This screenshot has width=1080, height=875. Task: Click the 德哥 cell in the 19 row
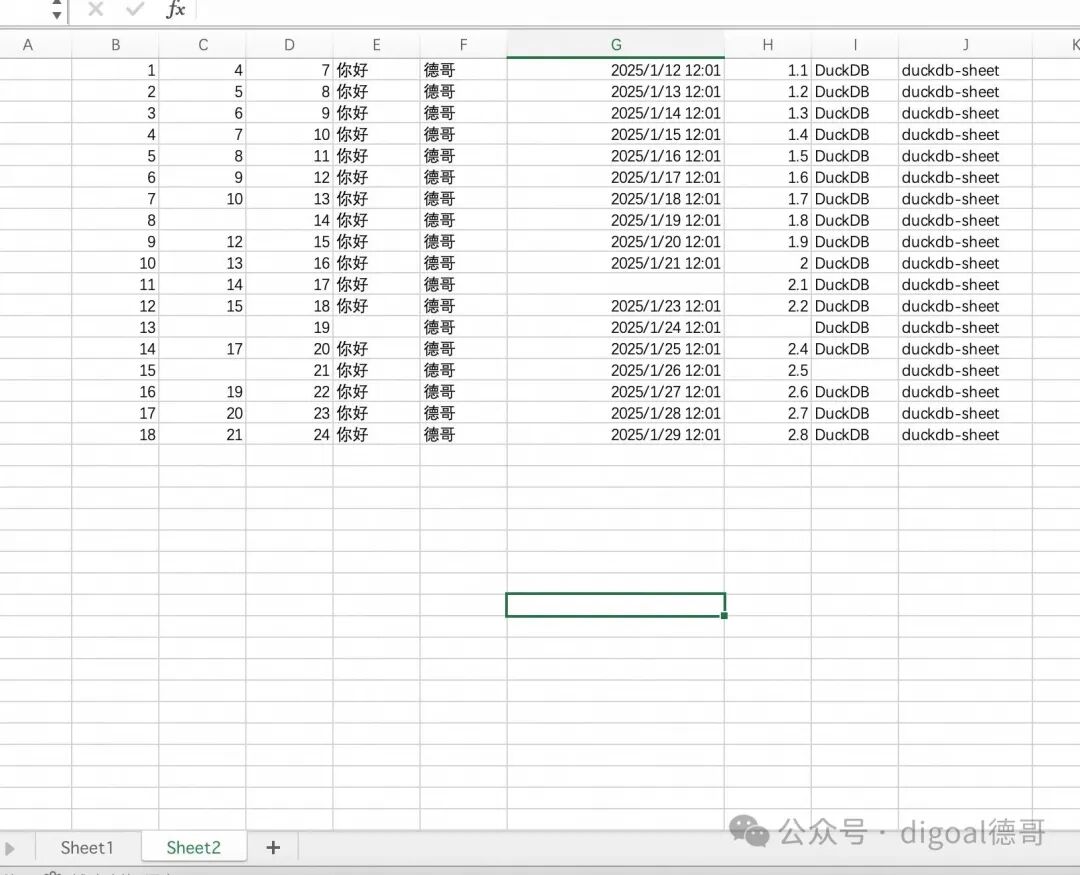(x=463, y=327)
